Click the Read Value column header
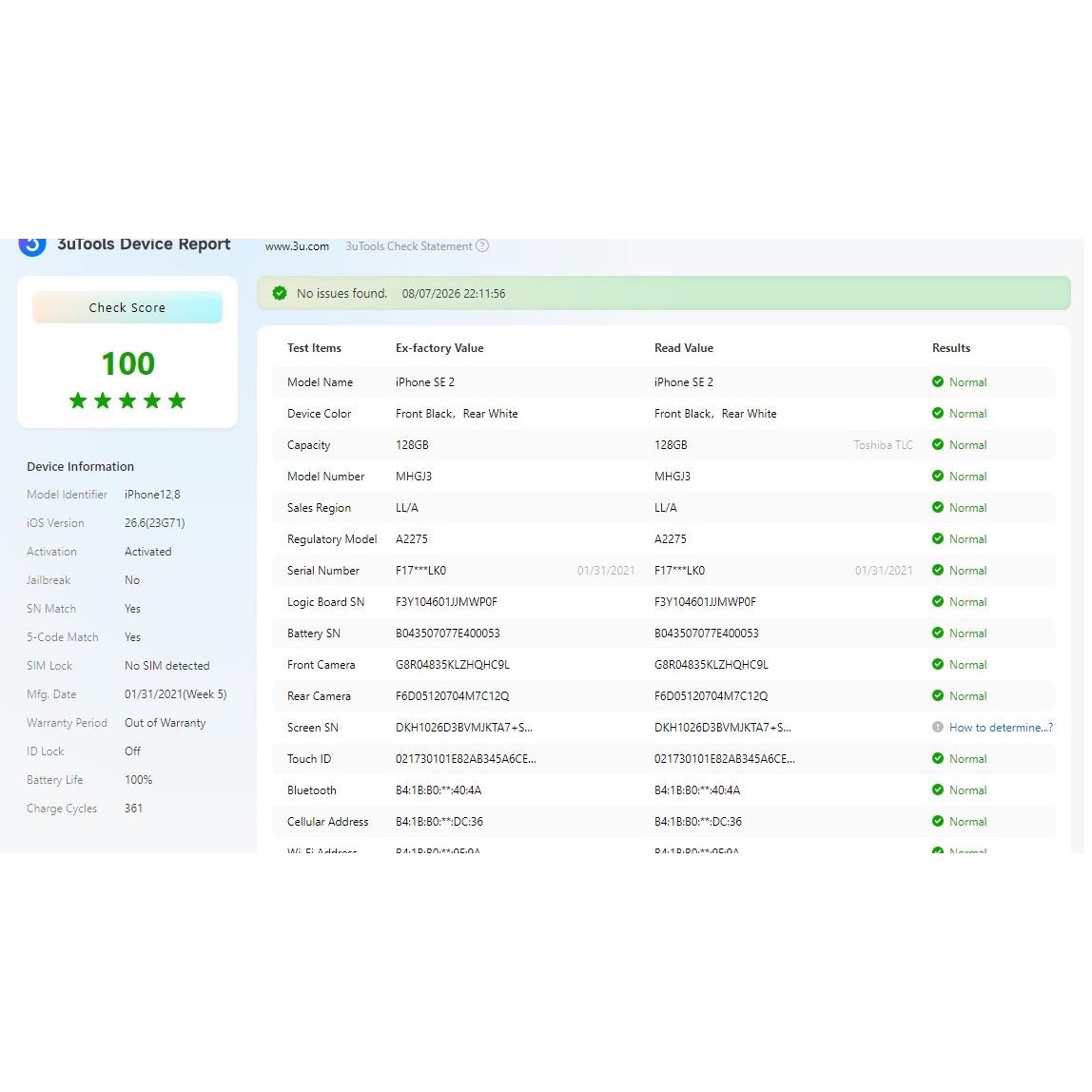1092x1092 pixels. [684, 347]
